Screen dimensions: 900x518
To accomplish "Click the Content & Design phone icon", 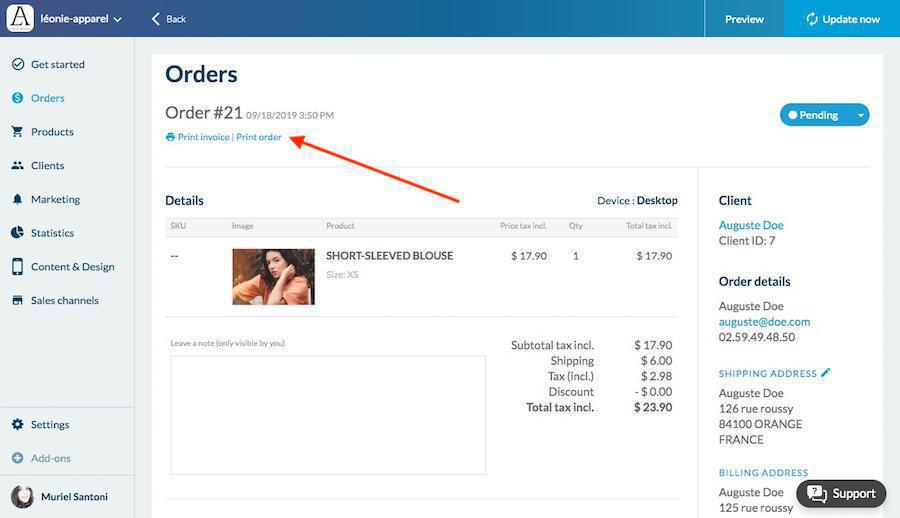I will [x=18, y=266].
